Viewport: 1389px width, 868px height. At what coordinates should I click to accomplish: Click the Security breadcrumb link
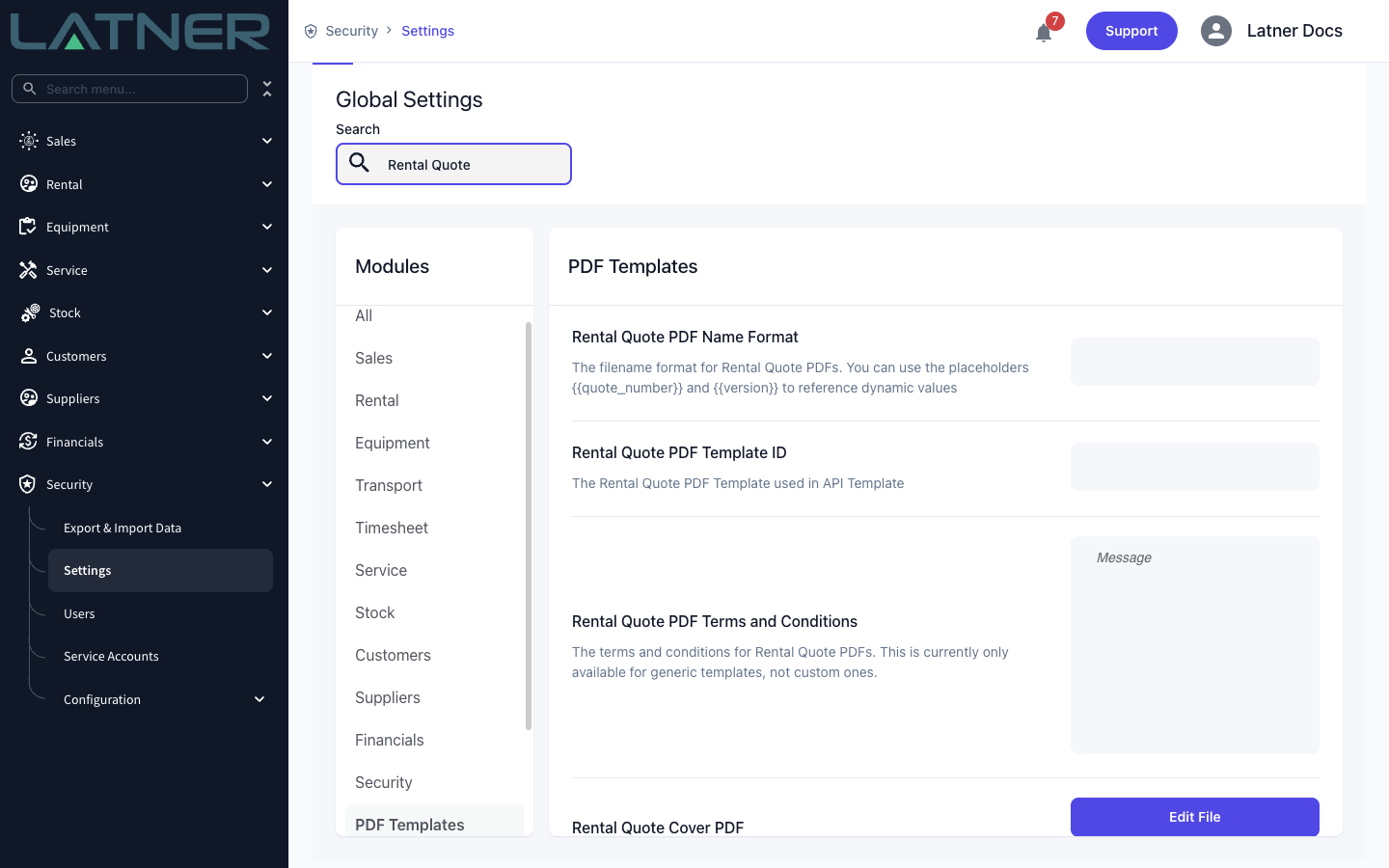pyautogui.click(x=352, y=31)
